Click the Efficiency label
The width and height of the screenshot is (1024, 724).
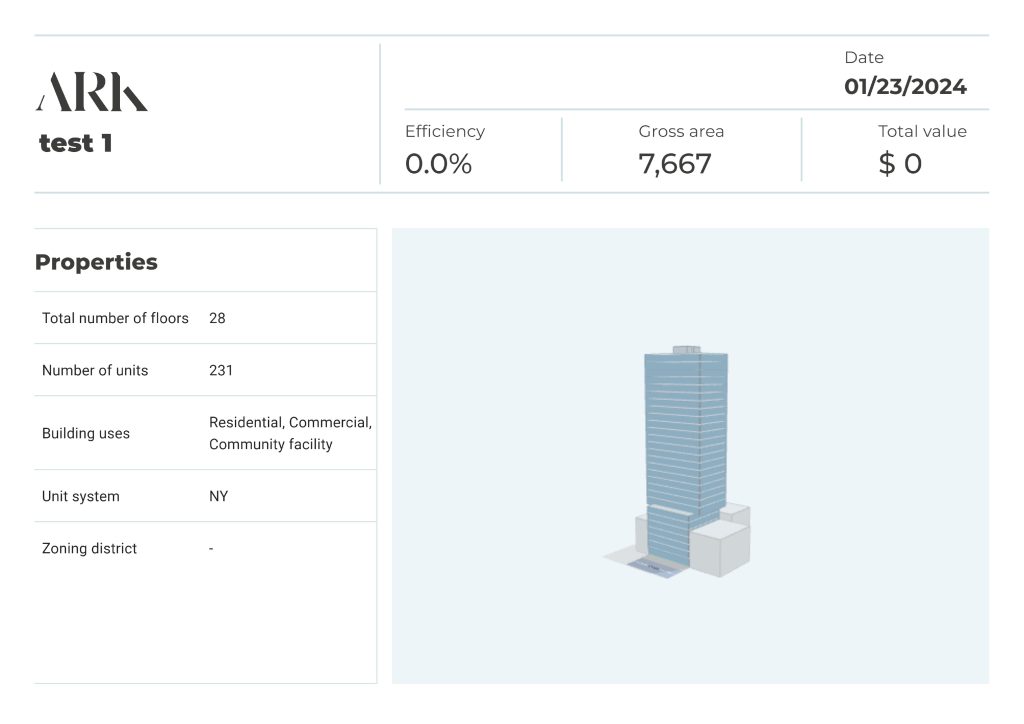coord(444,131)
